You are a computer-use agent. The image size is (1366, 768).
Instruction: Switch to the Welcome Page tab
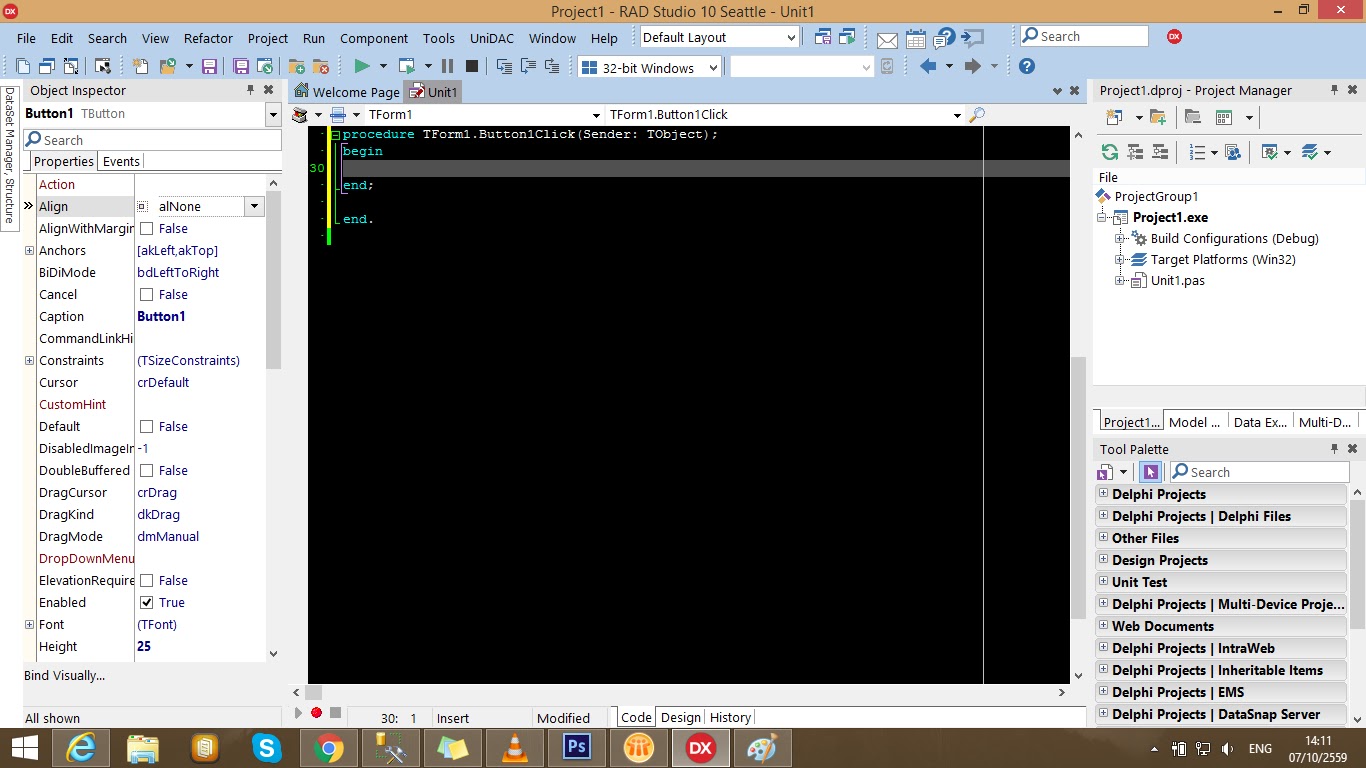pos(347,92)
